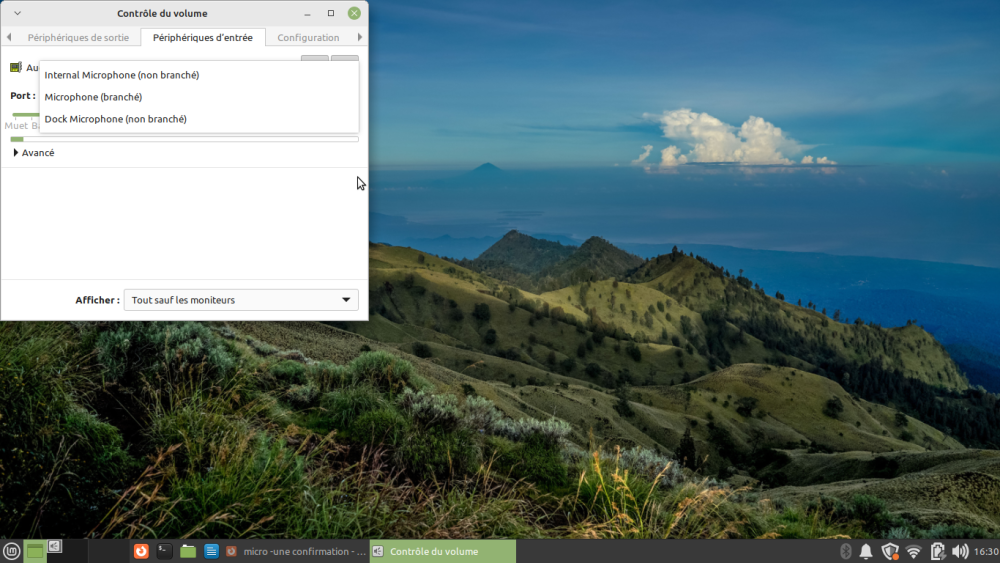The image size is (1000, 563).
Task: Open the Wi-Fi network tray icon
Action: pos(913,551)
